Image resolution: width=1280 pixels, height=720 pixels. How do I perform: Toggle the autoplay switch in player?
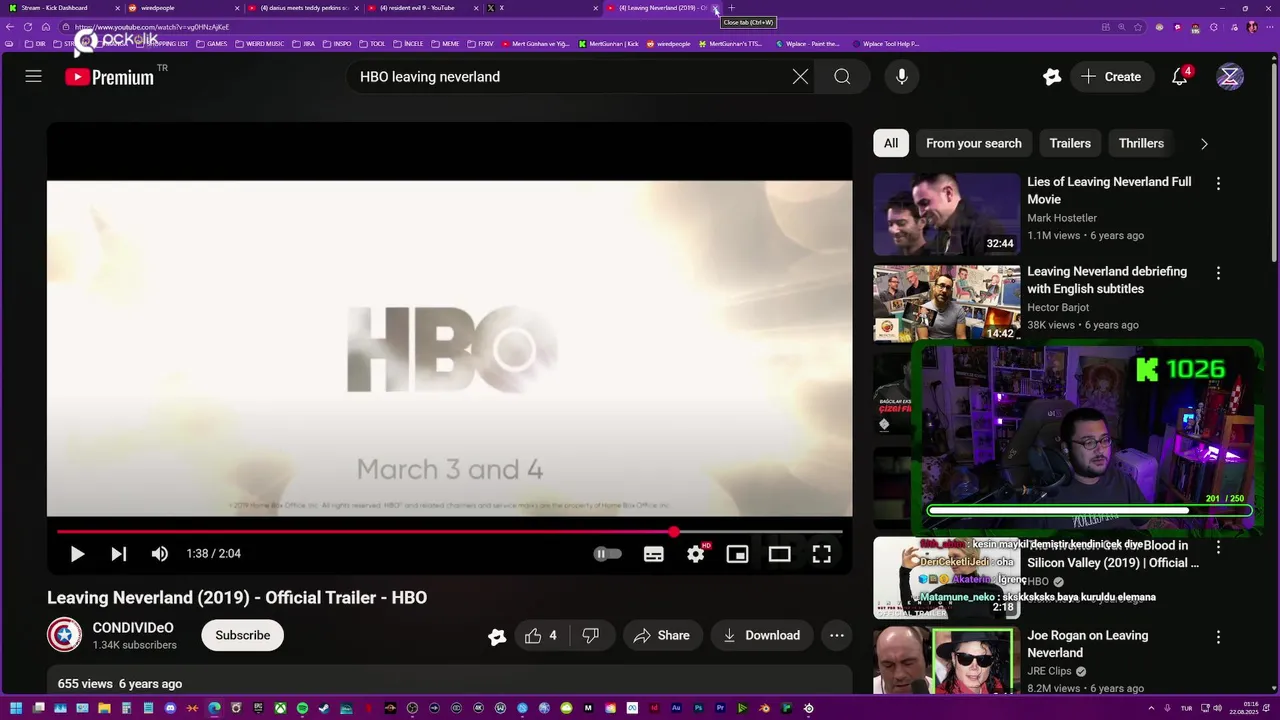pyautogui.click(x=607, y=554)
